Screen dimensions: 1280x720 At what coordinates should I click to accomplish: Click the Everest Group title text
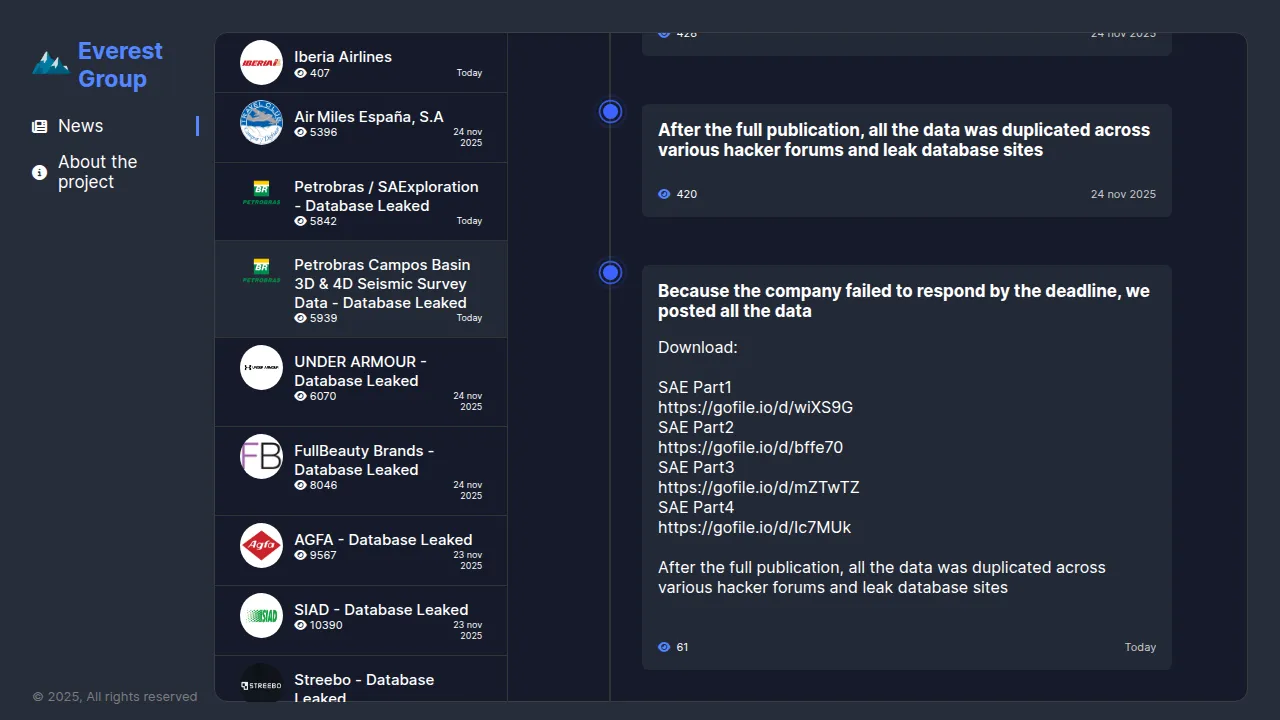[120, 65]
